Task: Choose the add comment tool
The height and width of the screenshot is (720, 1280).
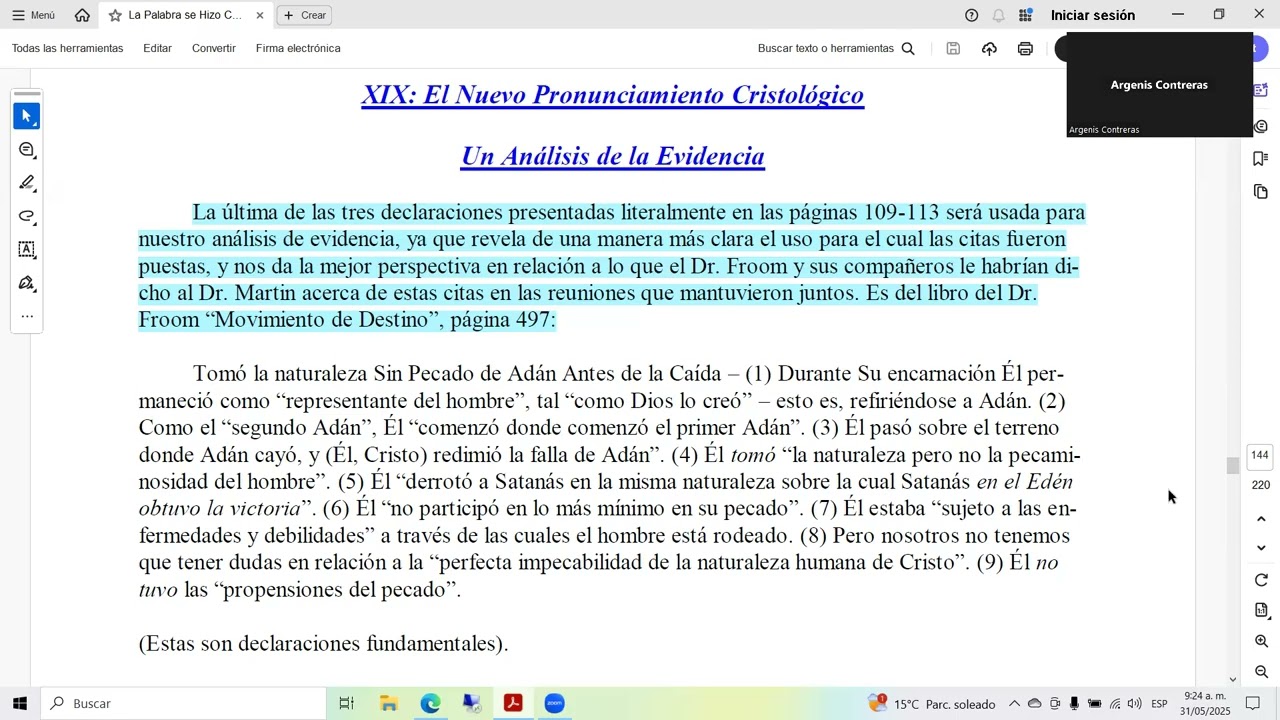Action: click(x=27, y=150)
